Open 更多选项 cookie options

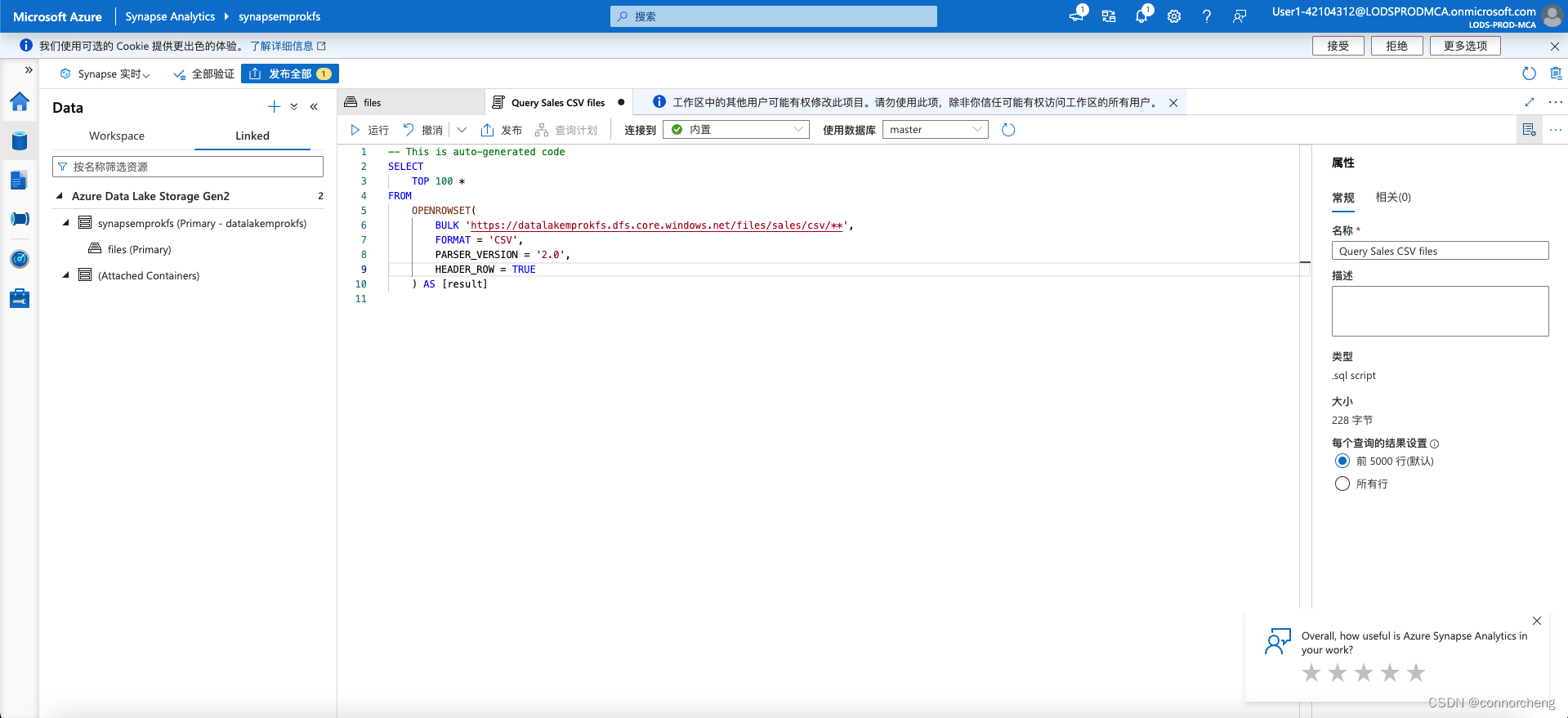pyautogui.click(x=1465, y=46)
